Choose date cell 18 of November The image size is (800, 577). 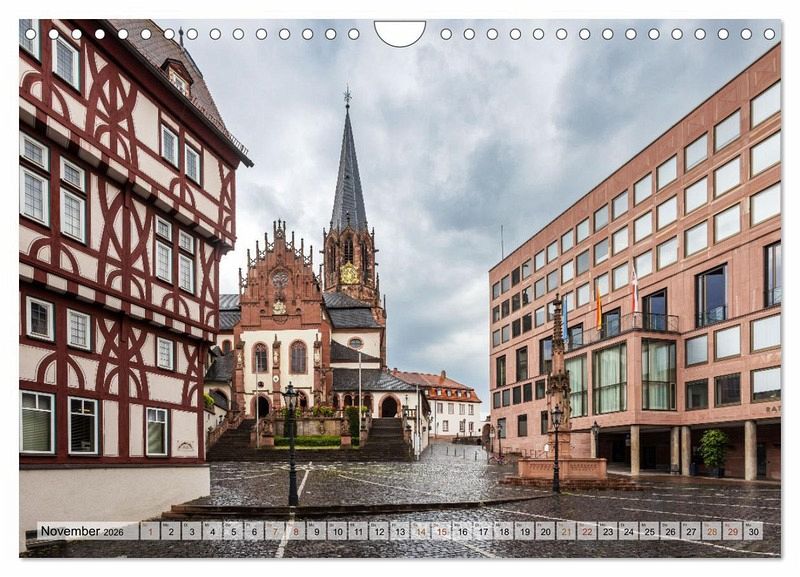click(504, 531)
